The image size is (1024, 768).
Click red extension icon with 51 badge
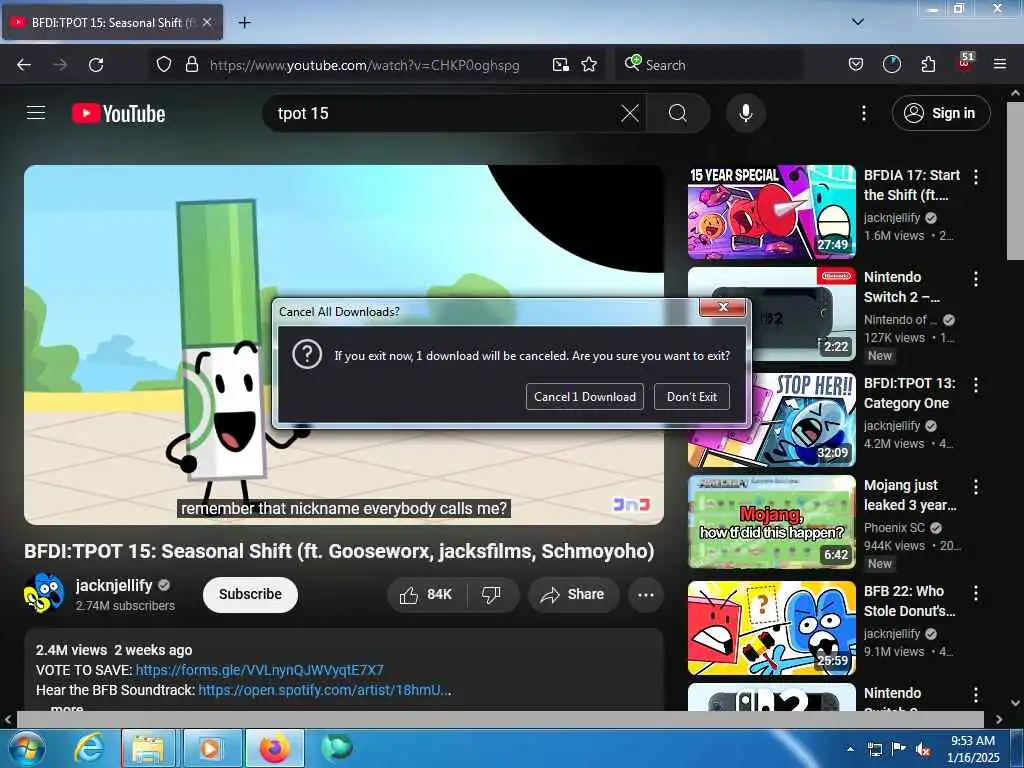point(965,62)
